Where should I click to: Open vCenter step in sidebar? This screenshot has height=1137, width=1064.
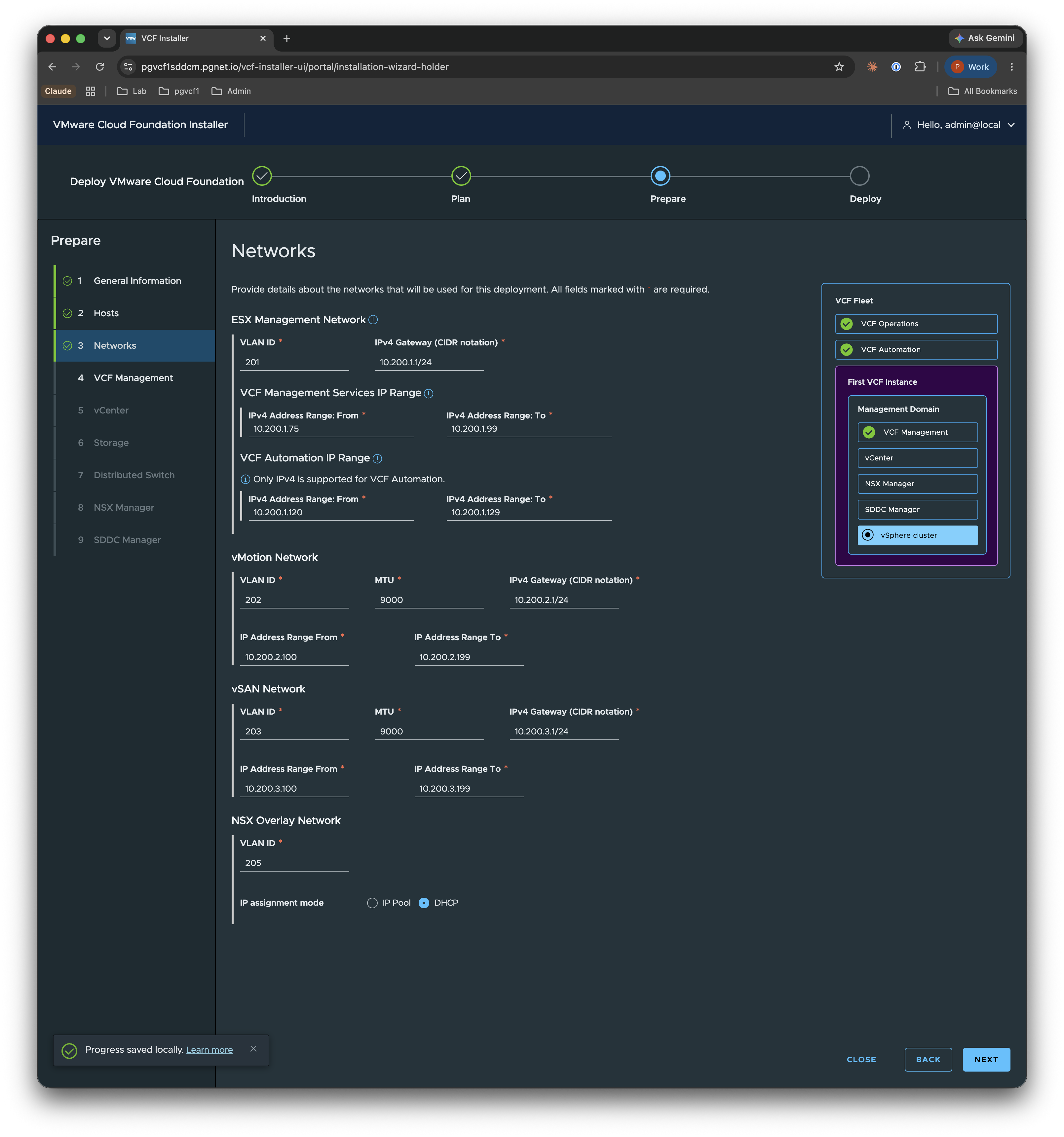(135, 411)
